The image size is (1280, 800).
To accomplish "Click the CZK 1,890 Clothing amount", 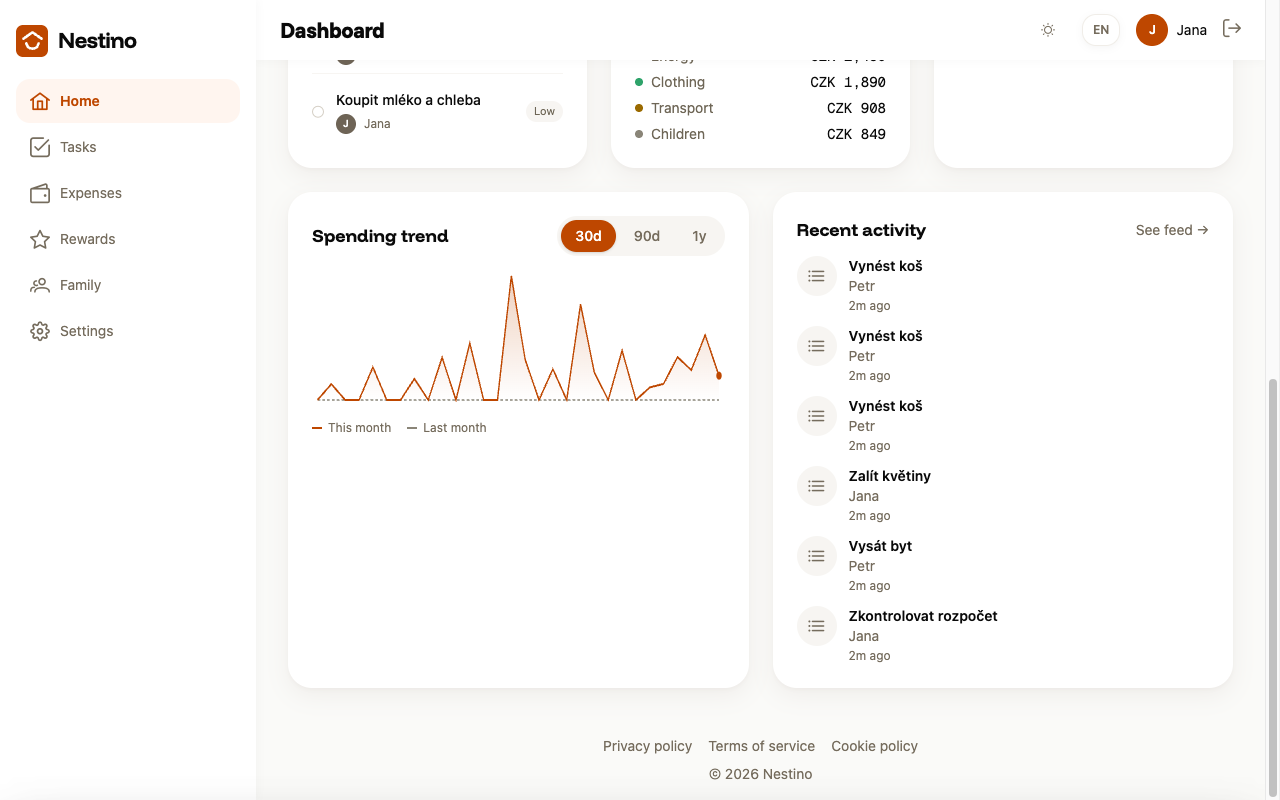I will click(848, 82).
